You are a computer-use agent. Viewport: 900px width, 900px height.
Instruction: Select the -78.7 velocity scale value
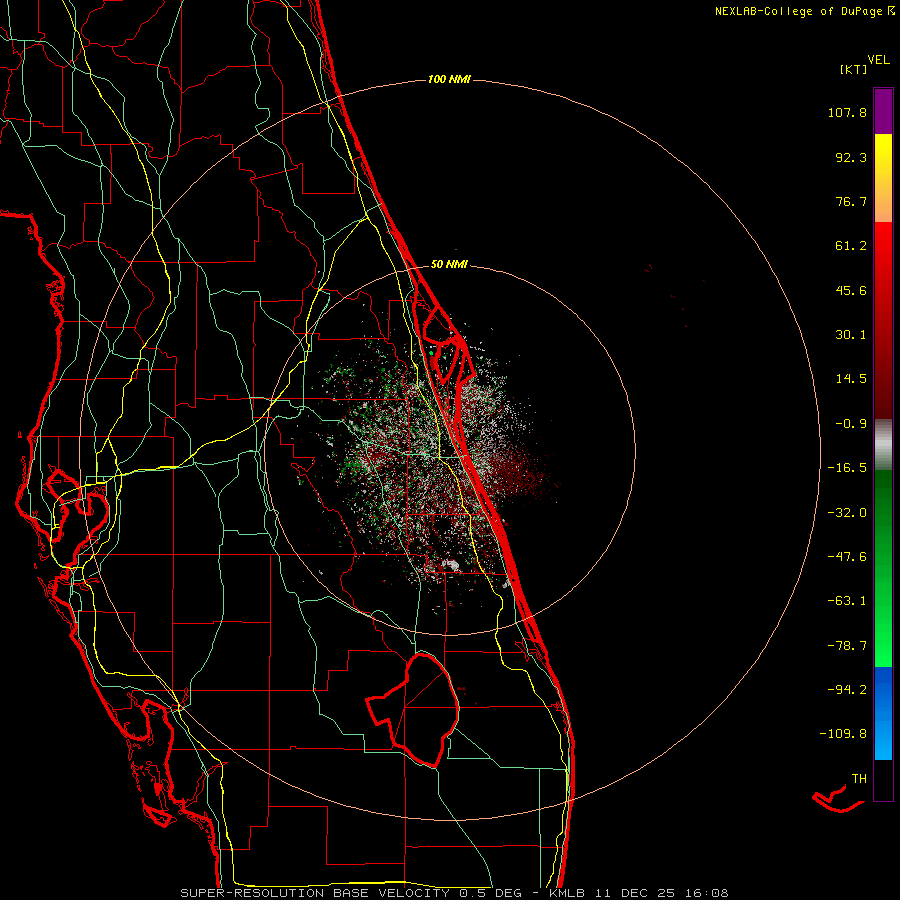pos(847,646)
